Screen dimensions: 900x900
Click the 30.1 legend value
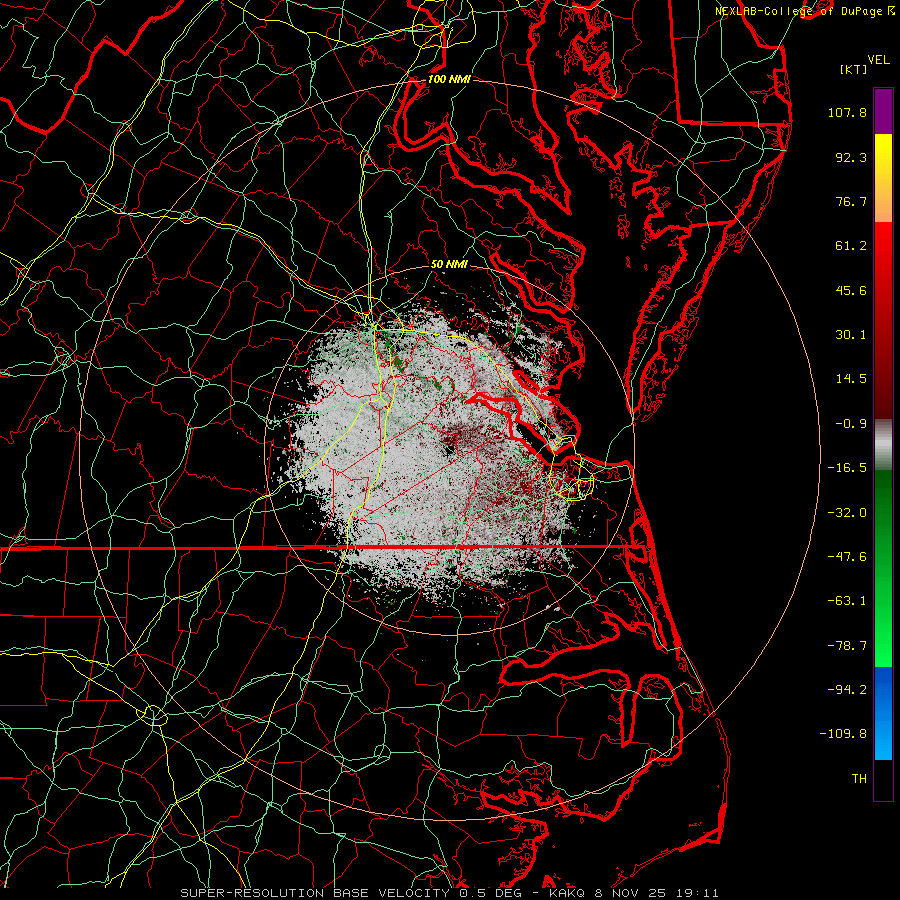pyautogui.click(x=851, y=335)
